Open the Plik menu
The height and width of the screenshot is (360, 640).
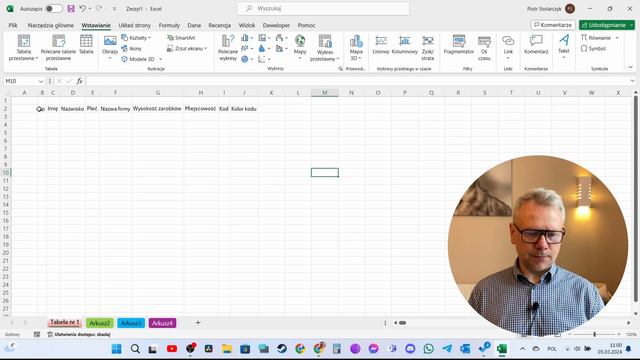tap(13, 25)
